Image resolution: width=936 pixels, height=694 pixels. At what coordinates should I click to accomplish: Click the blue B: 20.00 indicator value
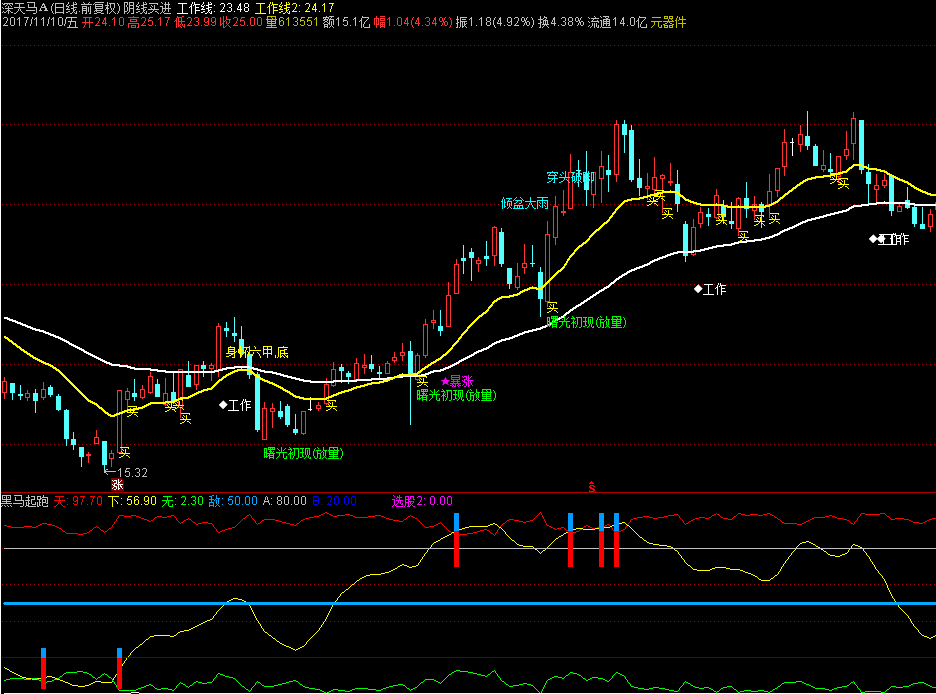(334, 501)
